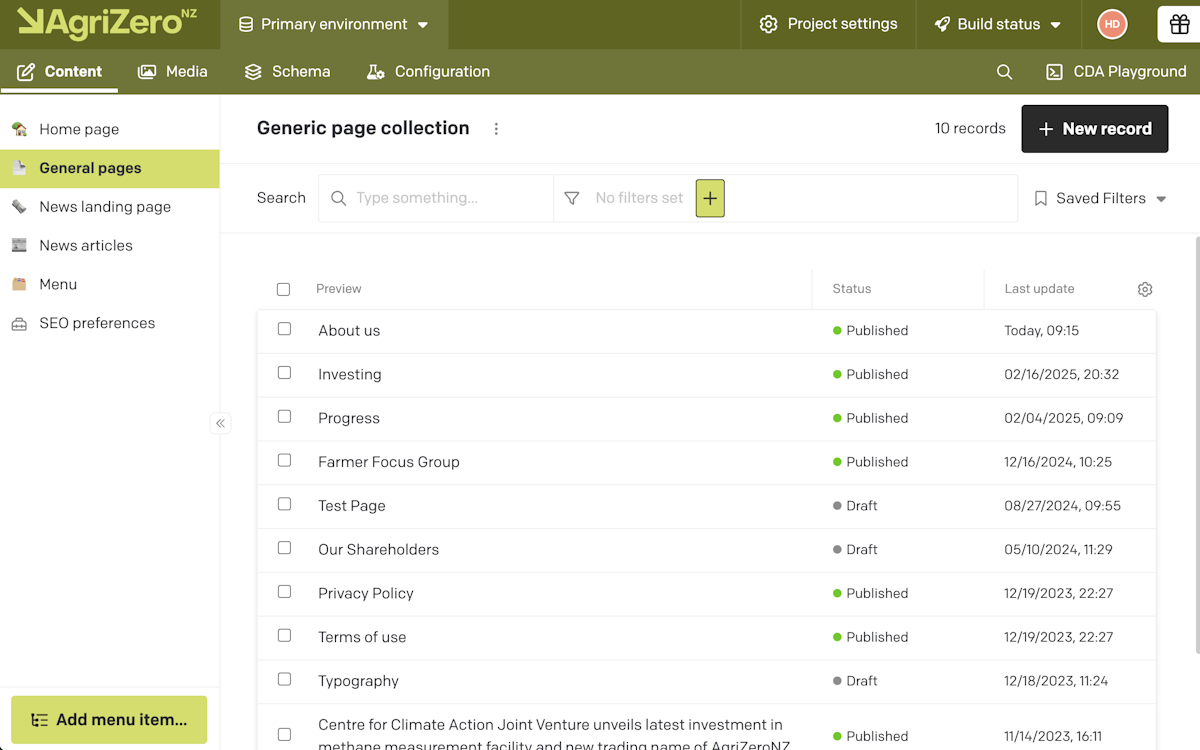
Task: Switch to the Media tab
Action: [173, 72]
